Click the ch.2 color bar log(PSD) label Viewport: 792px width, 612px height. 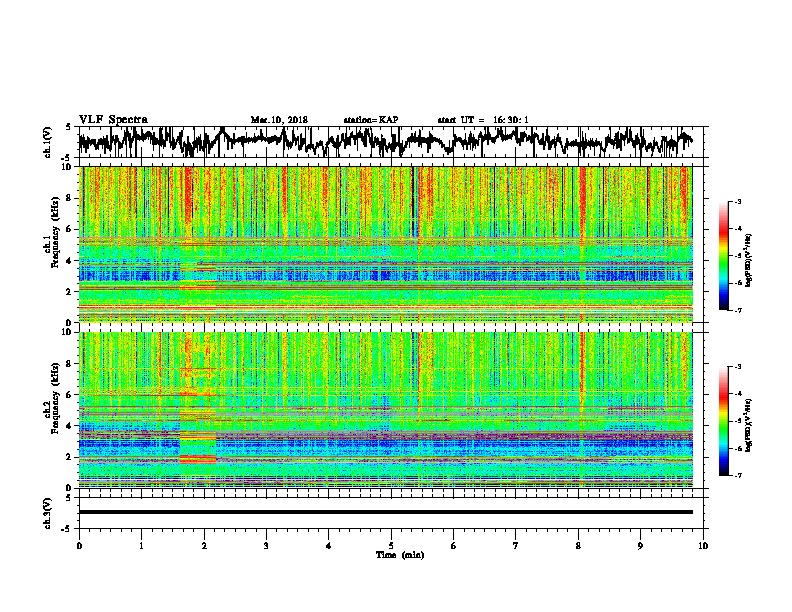point(749,425)
